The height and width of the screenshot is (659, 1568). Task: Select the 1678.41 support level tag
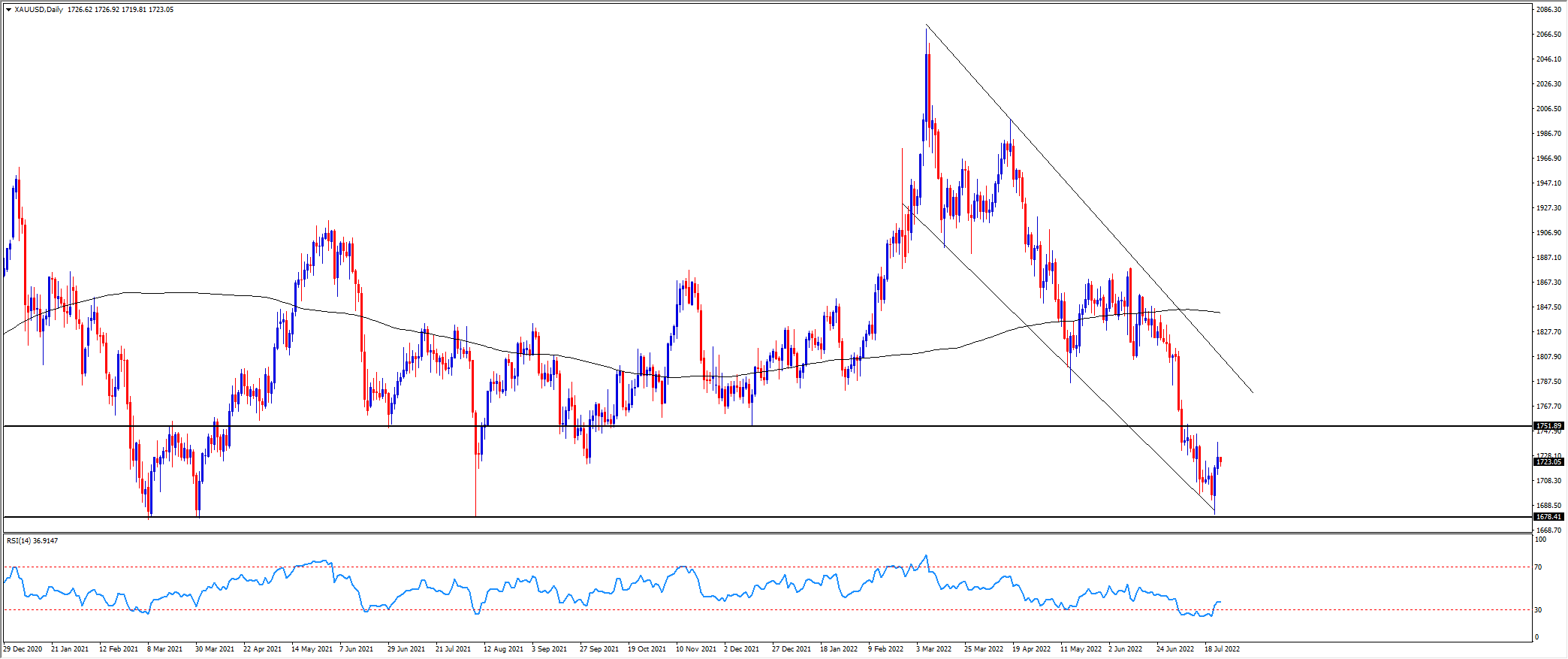click(1548, 517)
